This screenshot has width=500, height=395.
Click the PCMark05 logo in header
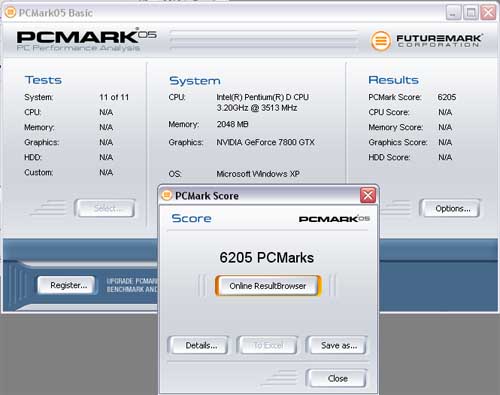tap(86, 40)
